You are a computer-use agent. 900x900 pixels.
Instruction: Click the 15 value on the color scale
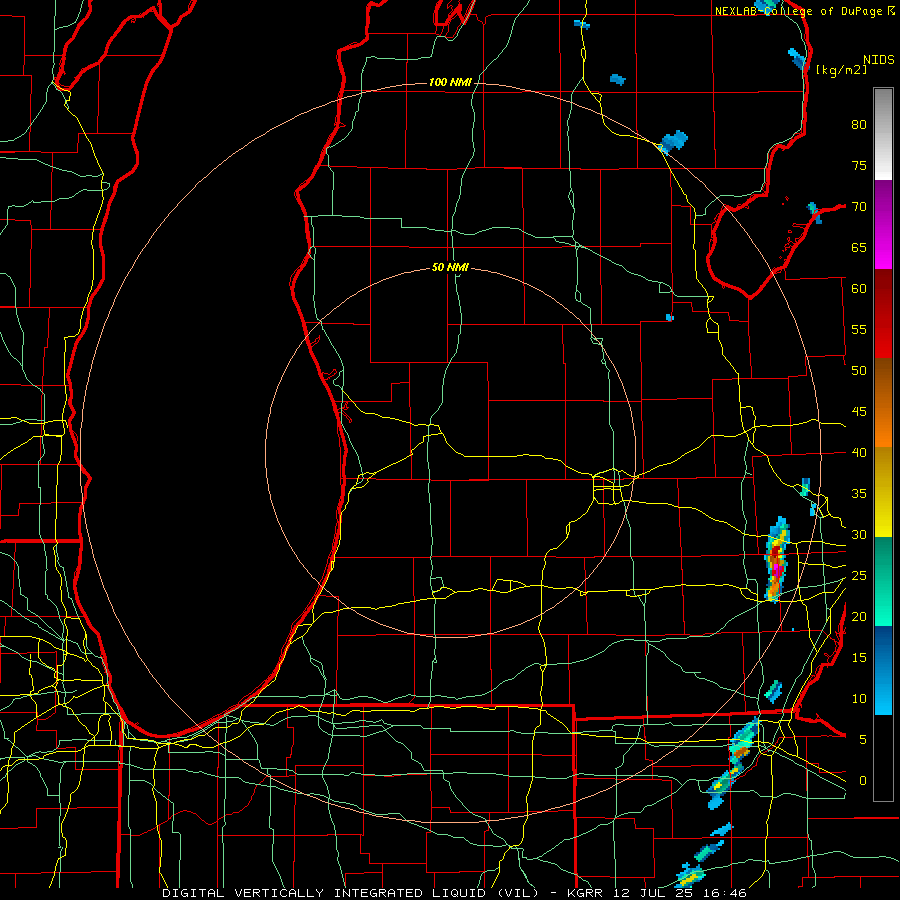[859, 657]
